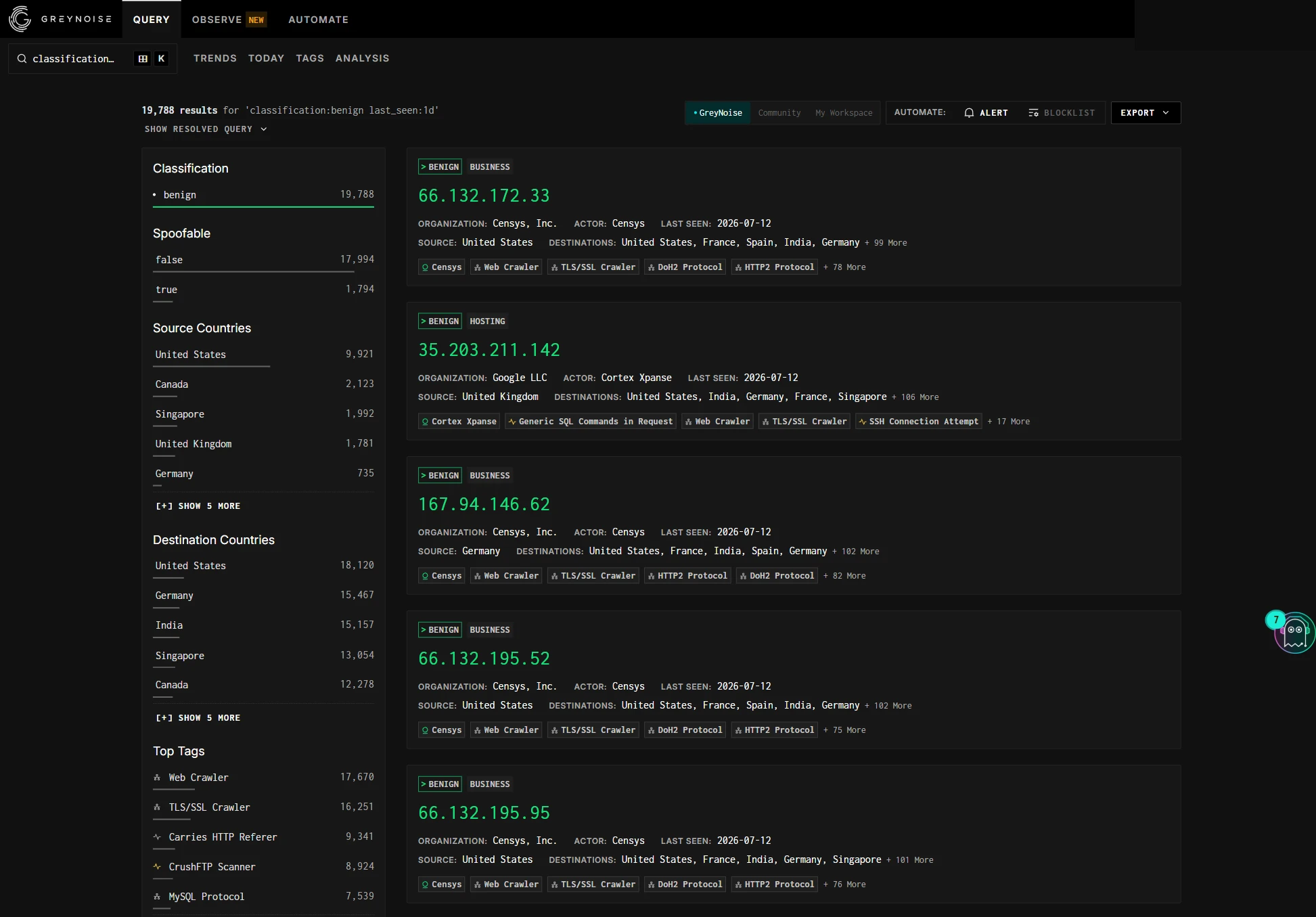The image size is (1316, 917).
Task: Filter source country United States
Action: (264, 355)
